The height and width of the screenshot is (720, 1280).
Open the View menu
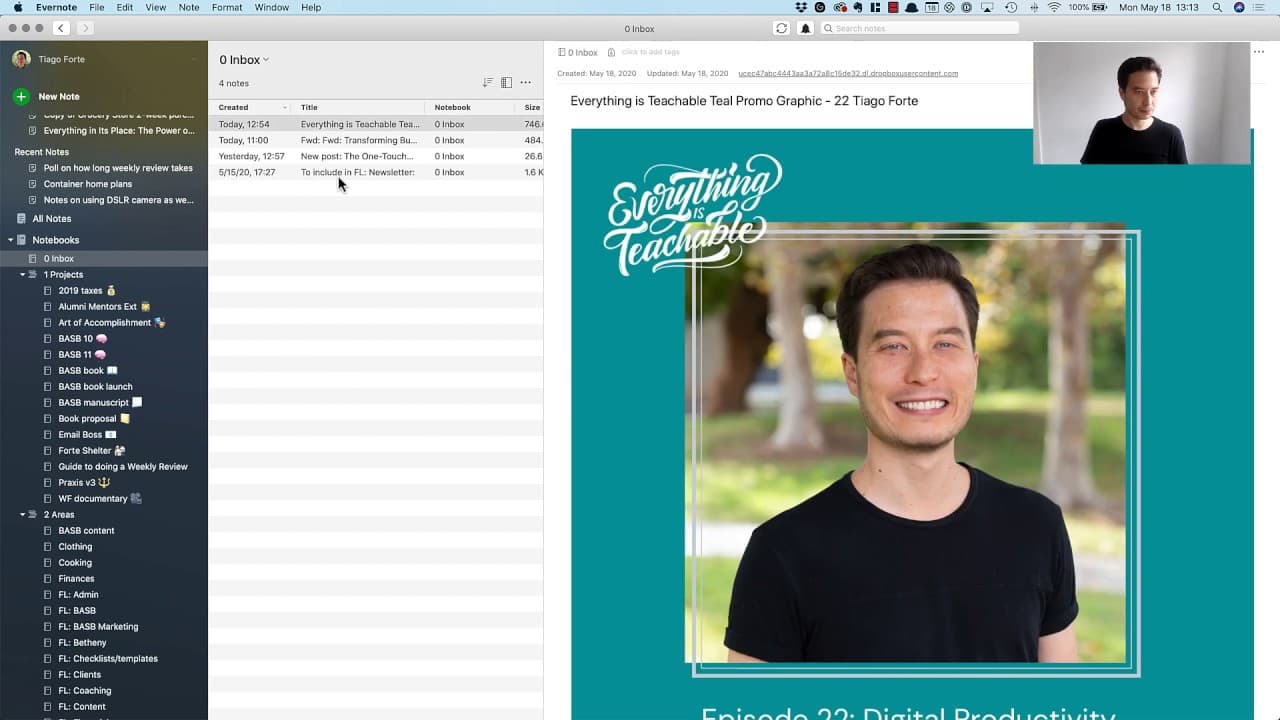tap(156, 7)
